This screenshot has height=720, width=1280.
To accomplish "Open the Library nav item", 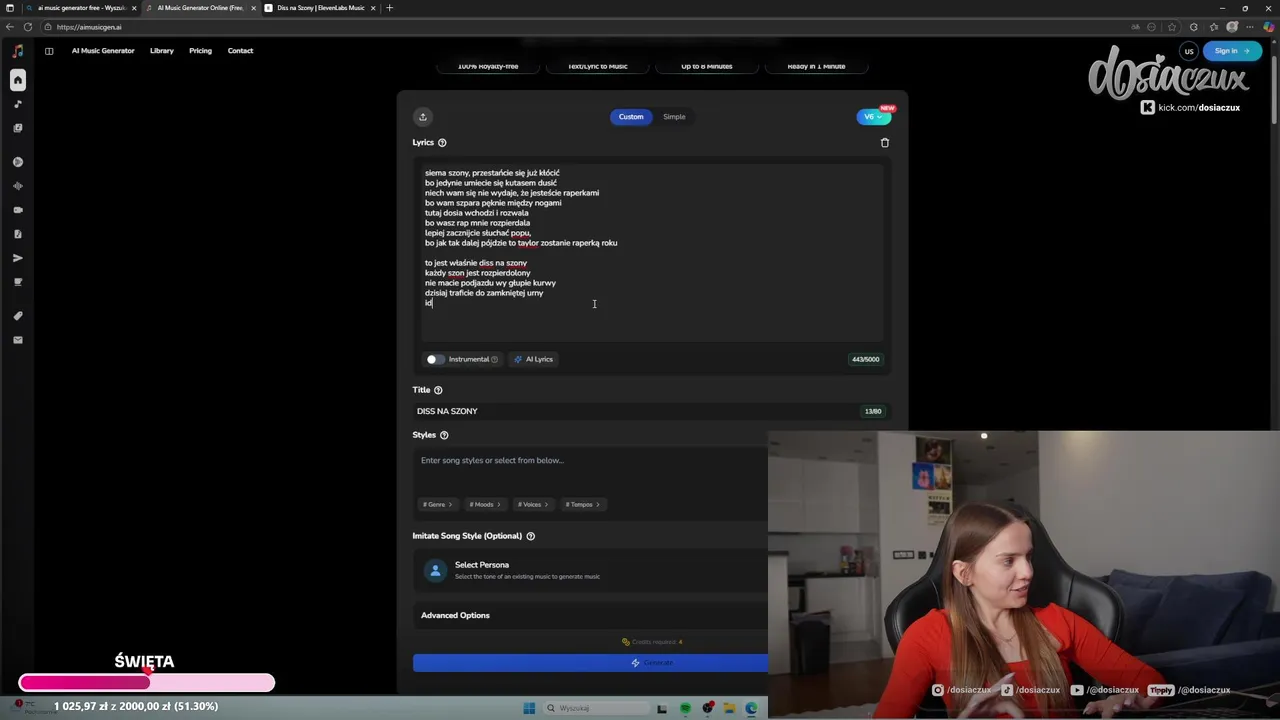I will (162, 51).
